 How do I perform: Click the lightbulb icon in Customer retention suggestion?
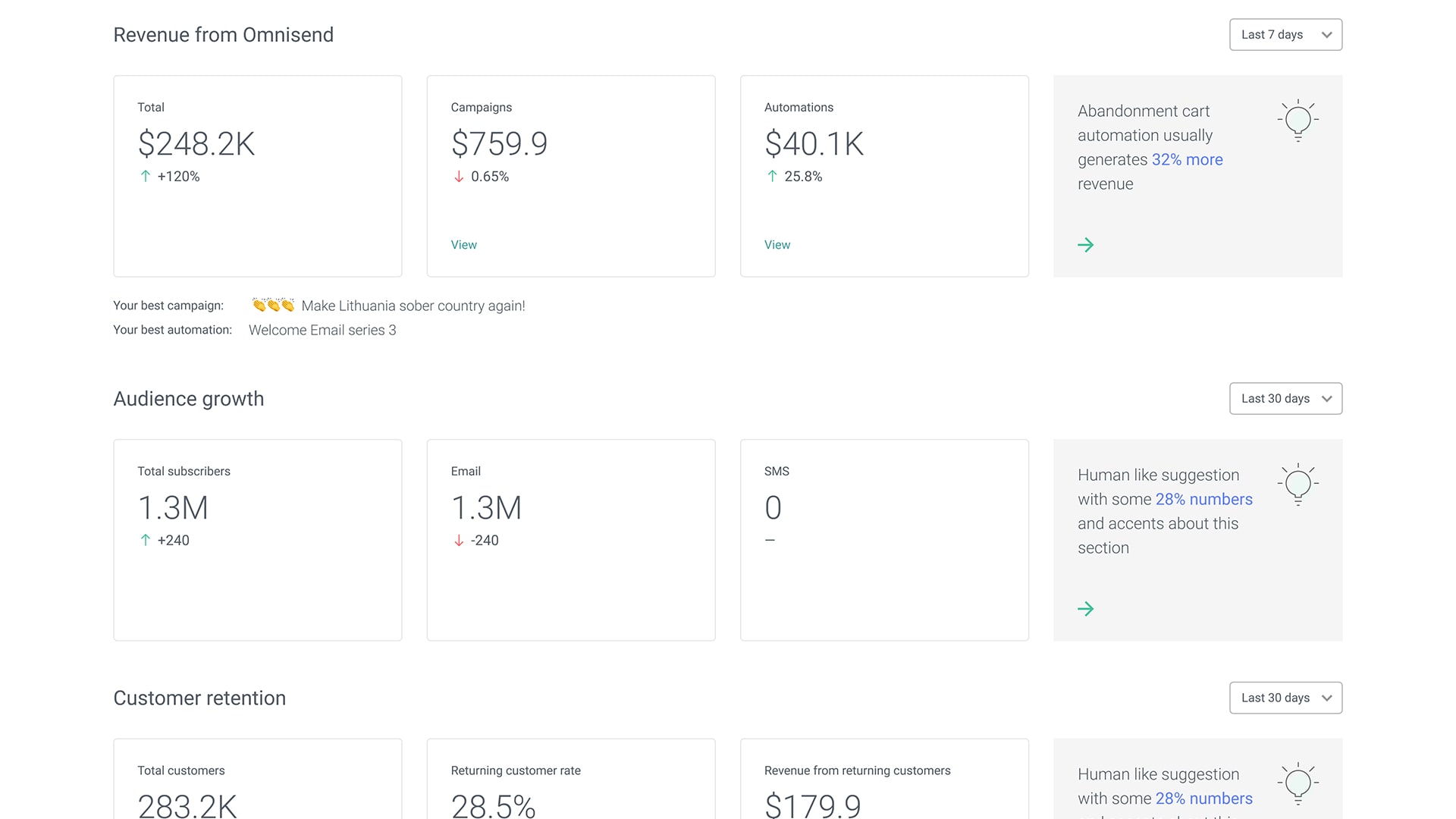point(1298,783)
